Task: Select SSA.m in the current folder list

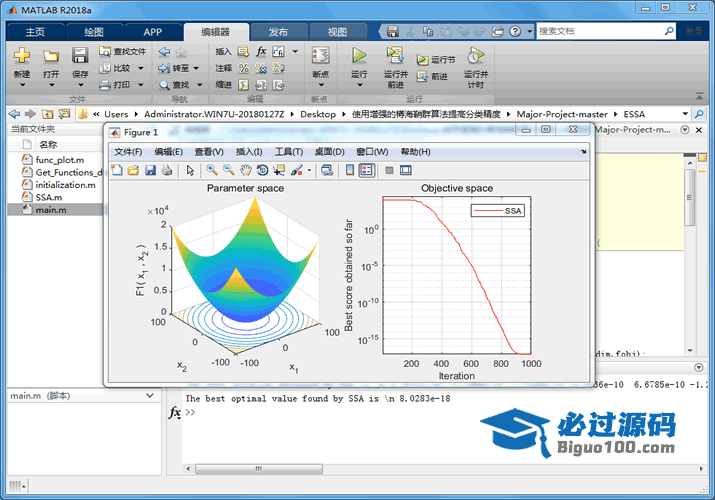Action: tap(49, 197)
